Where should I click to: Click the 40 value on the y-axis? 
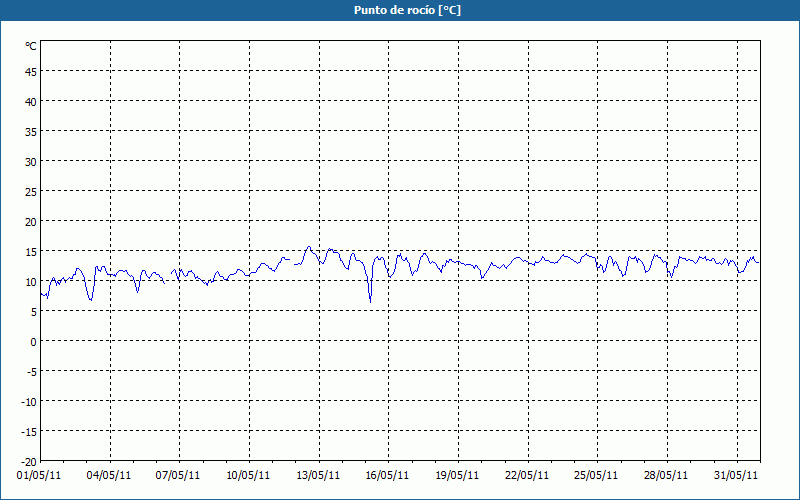[x=31, y=102]
